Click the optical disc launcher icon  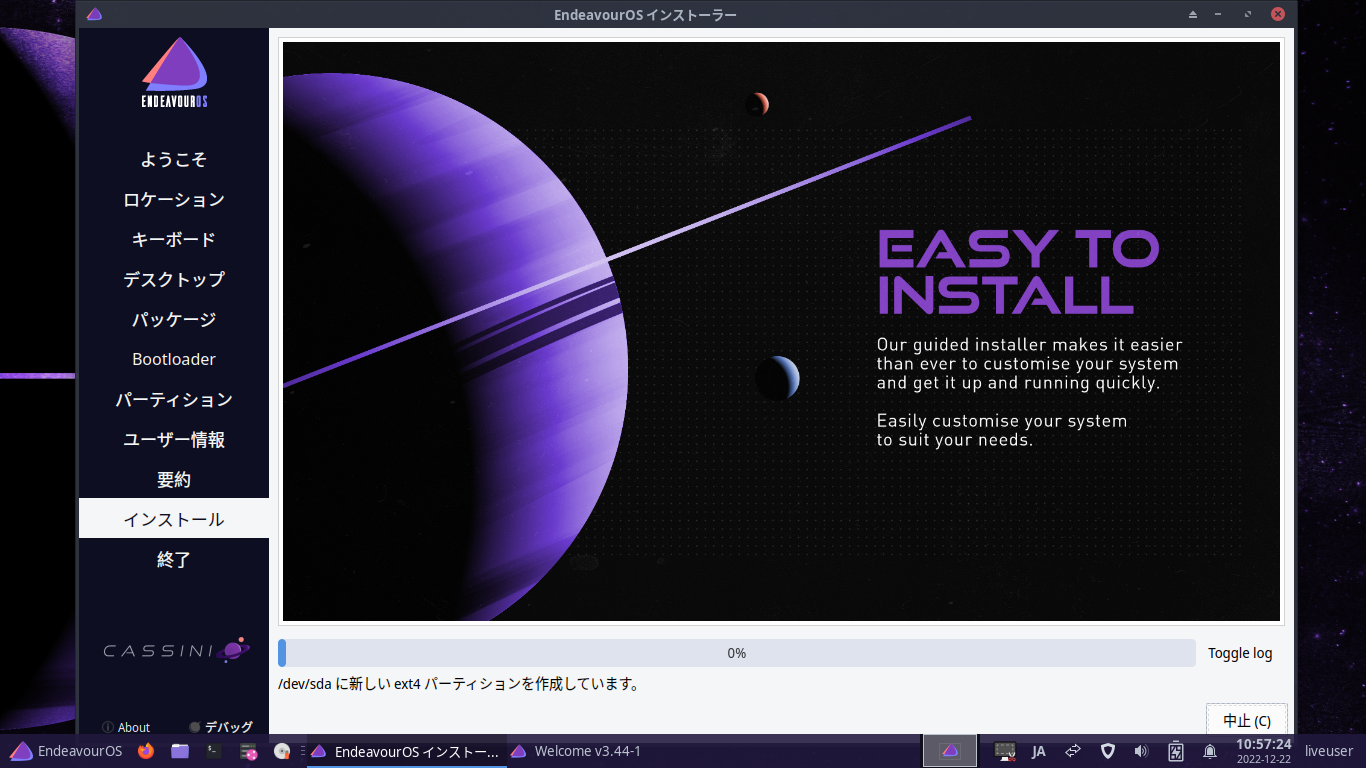pyautogui.click(x=282, y=751)
